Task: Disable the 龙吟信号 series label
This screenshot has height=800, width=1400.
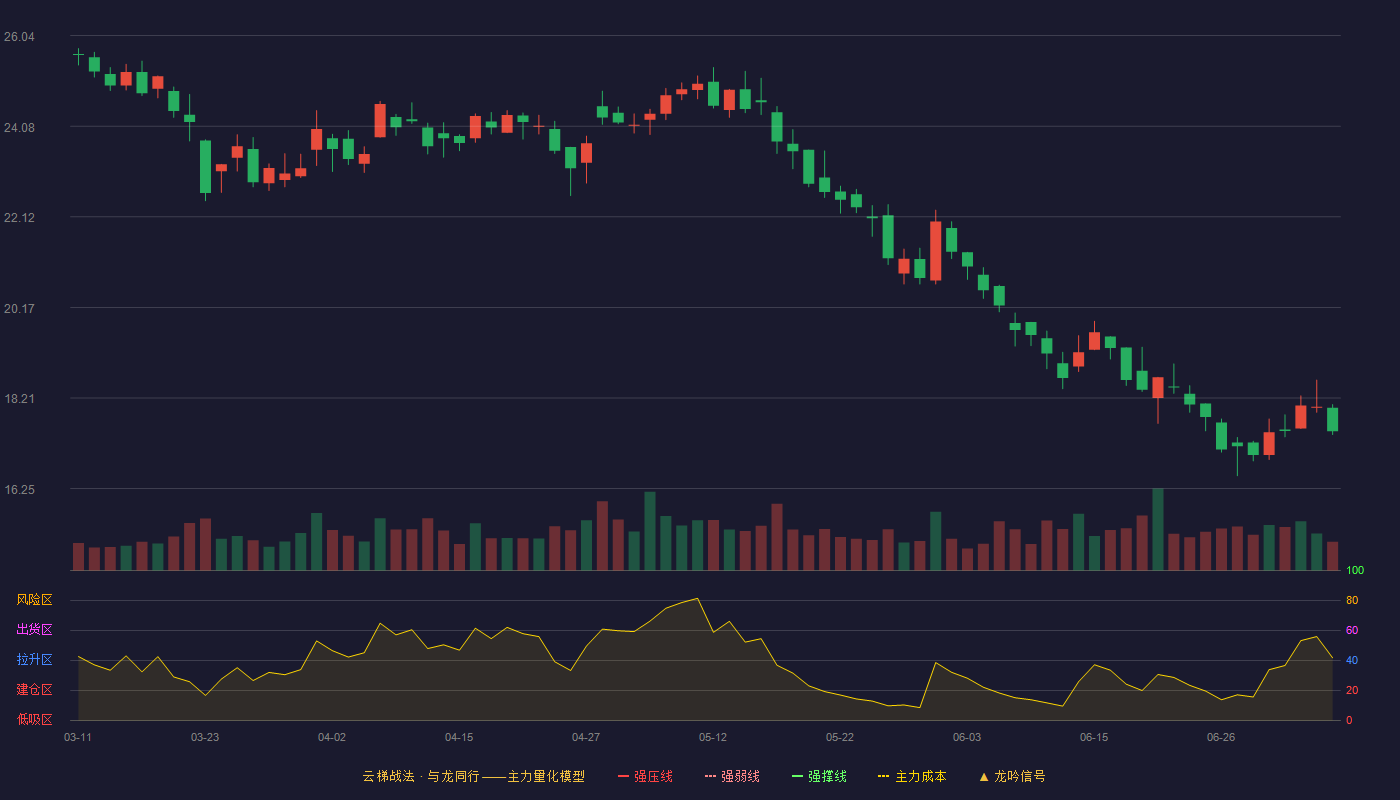Action: tap(1020, 776)
